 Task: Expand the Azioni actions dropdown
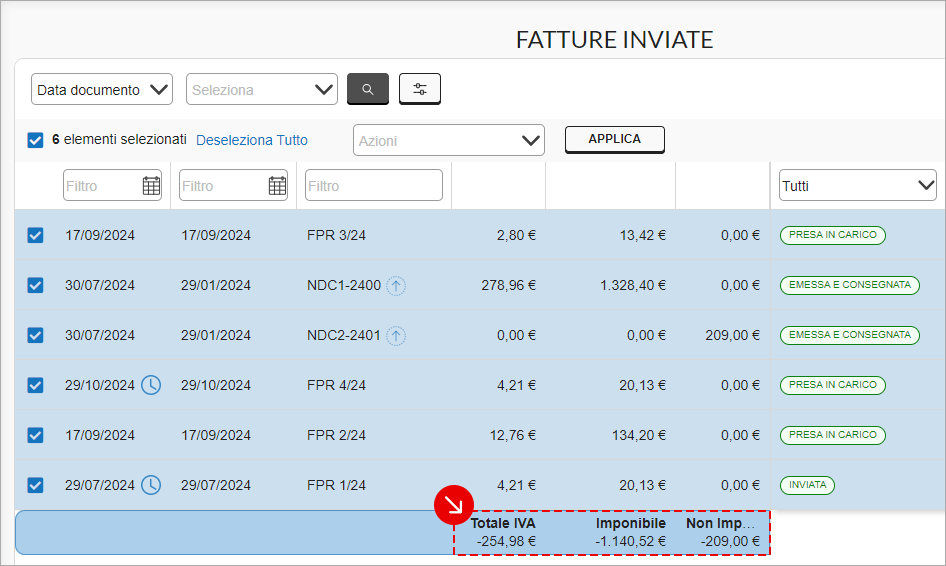point(448,140)
